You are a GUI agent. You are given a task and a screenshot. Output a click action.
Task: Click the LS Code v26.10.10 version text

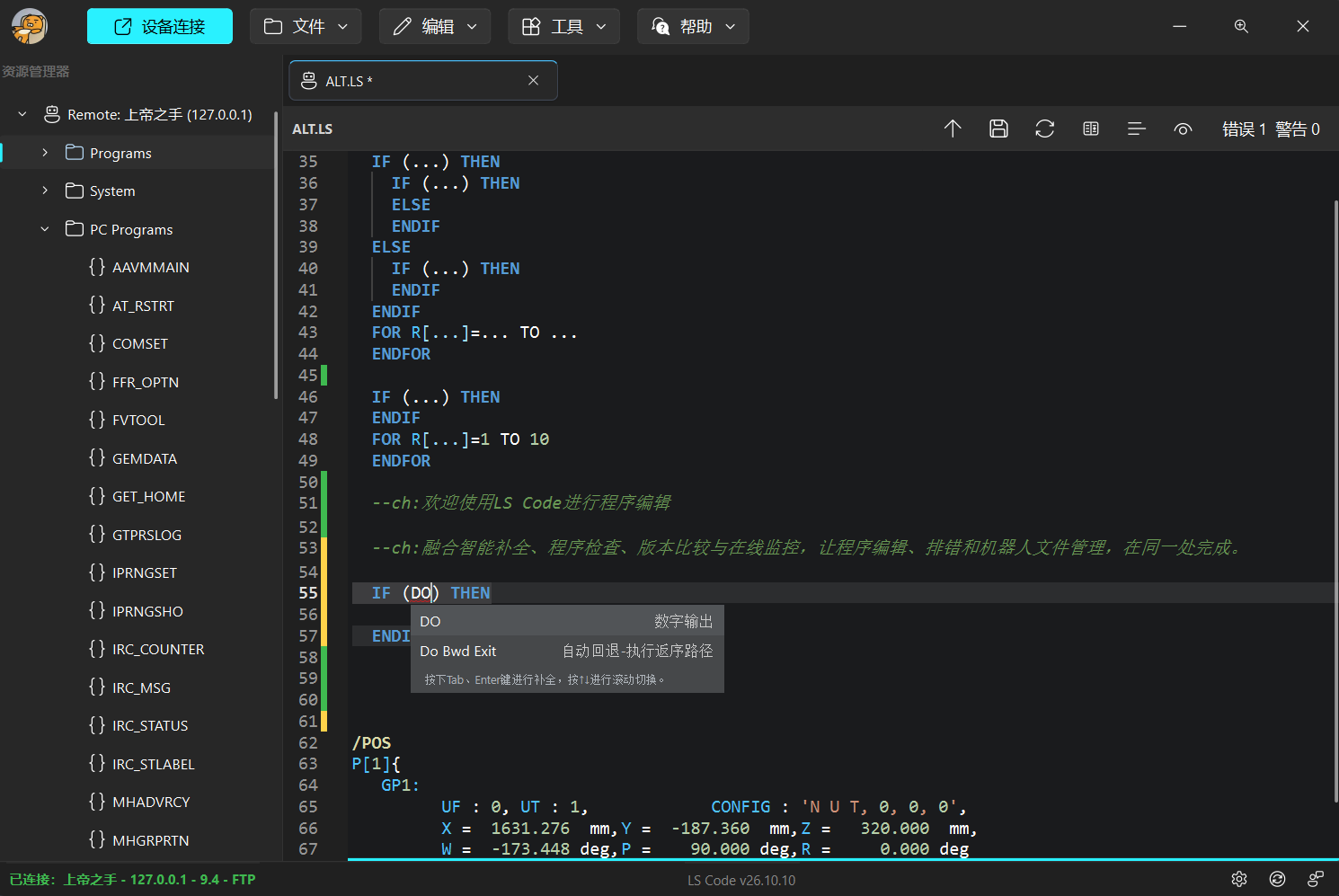click(741, 880)
